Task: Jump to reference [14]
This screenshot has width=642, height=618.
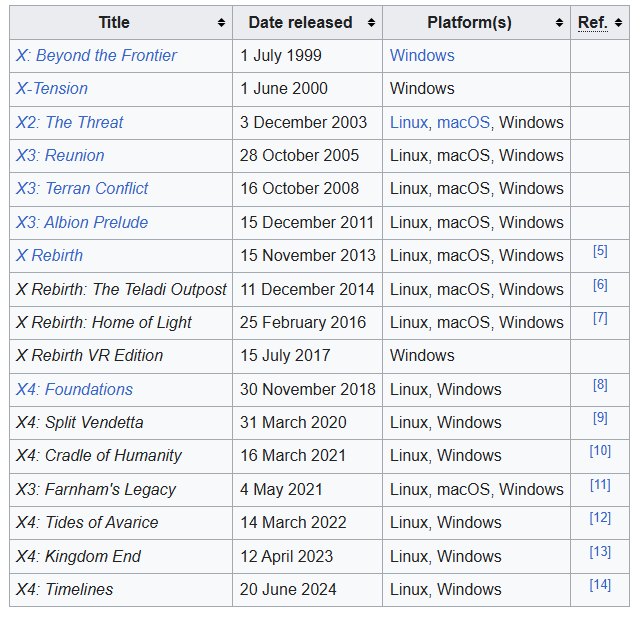Action: point(600,585)
